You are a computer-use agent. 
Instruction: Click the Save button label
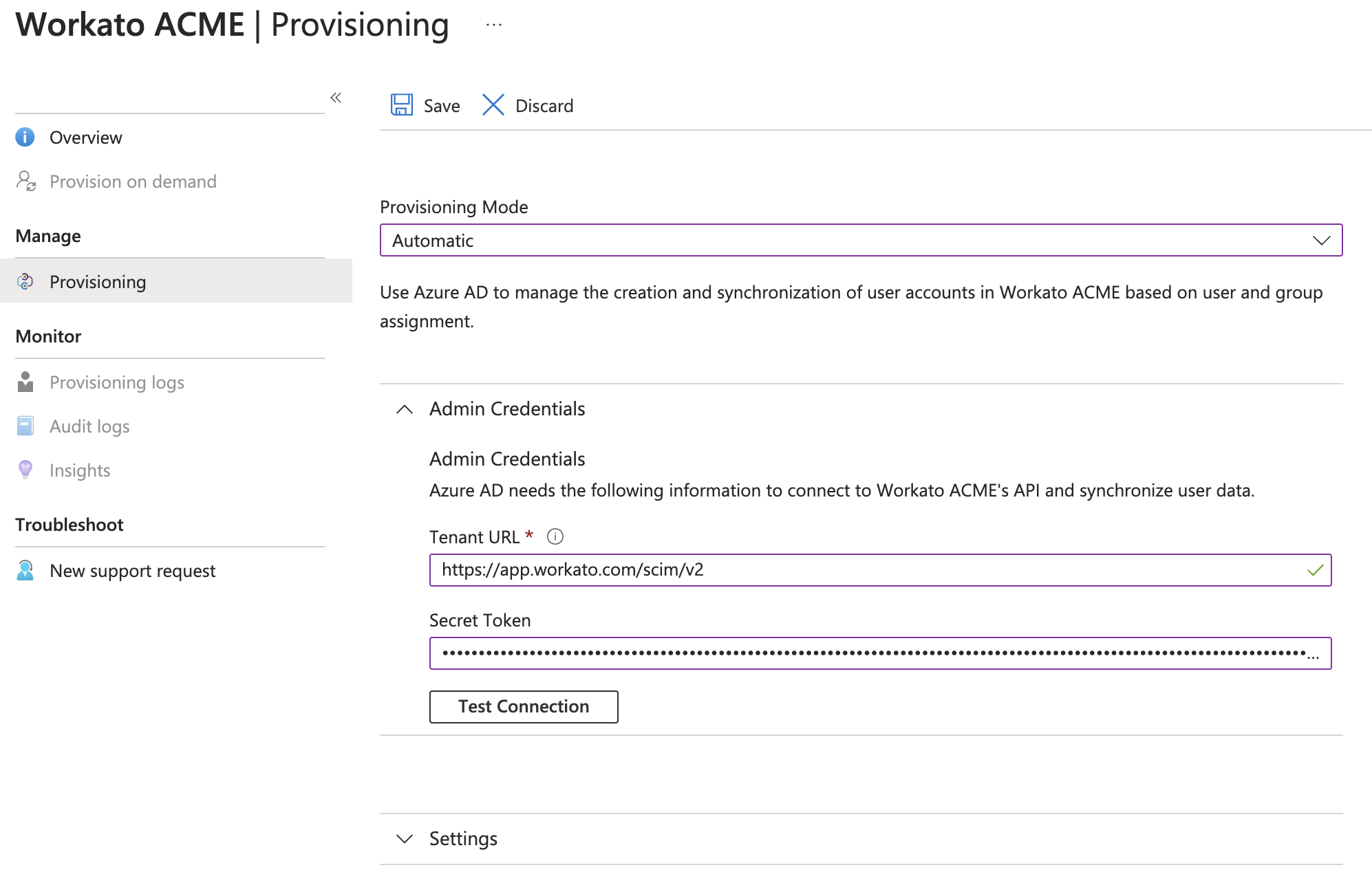click(x=441, y=105)
